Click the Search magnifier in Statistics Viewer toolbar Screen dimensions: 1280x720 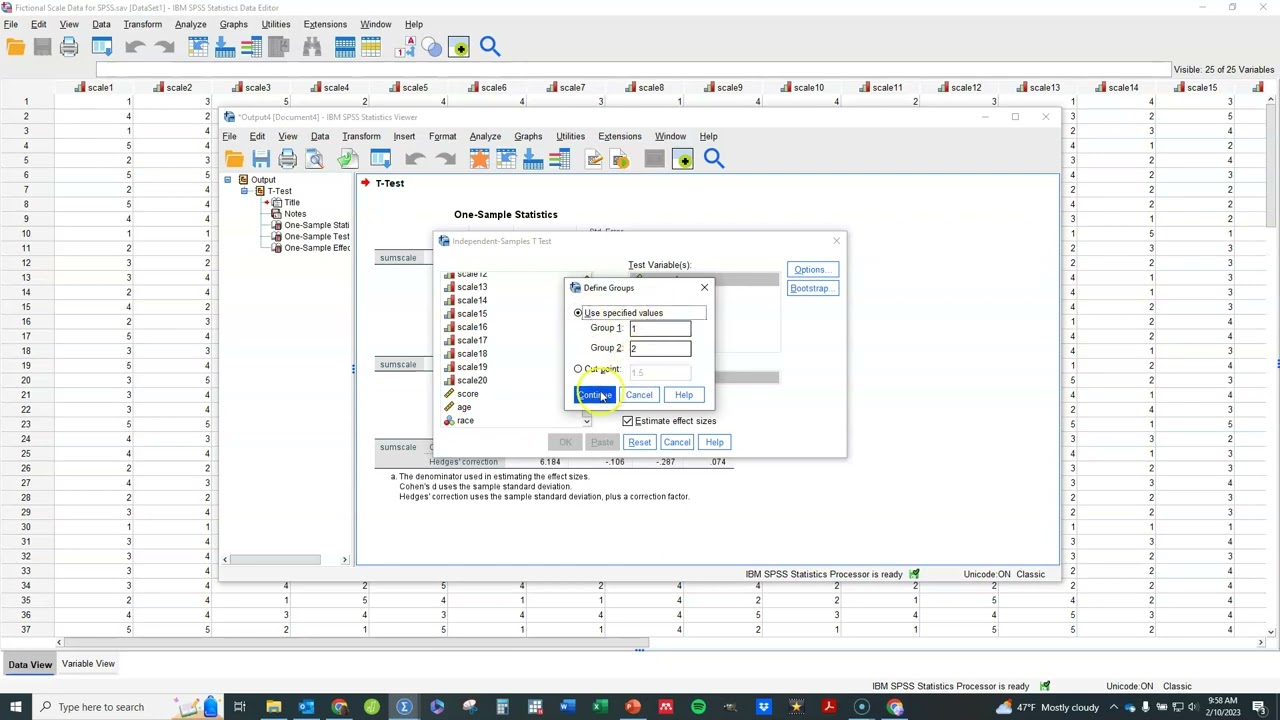point(714,158)
